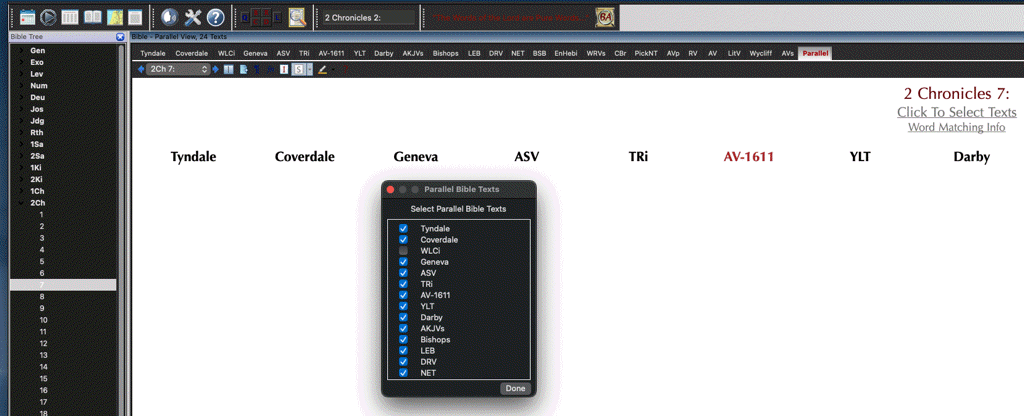The width and height of the screenshot is (1024, 416).
Task: Select chapter 12 under 2Ch in tree
Action: [43, 344]
